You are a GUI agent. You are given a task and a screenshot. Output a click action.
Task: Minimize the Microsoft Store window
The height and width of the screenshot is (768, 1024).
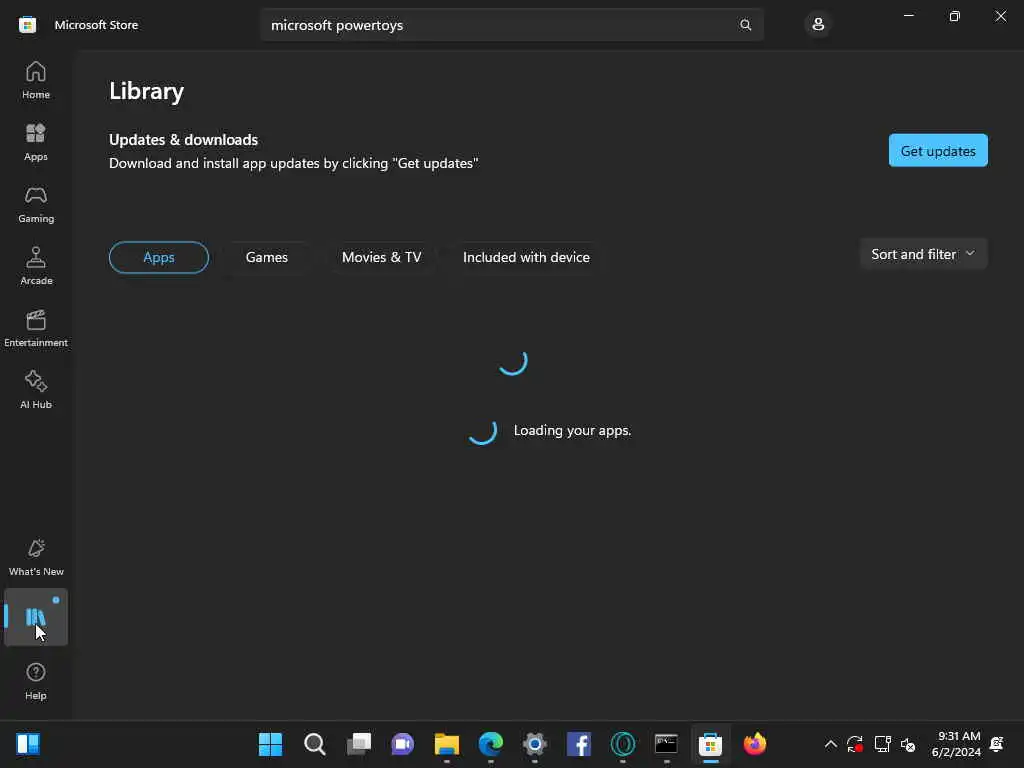pos(908,16)
